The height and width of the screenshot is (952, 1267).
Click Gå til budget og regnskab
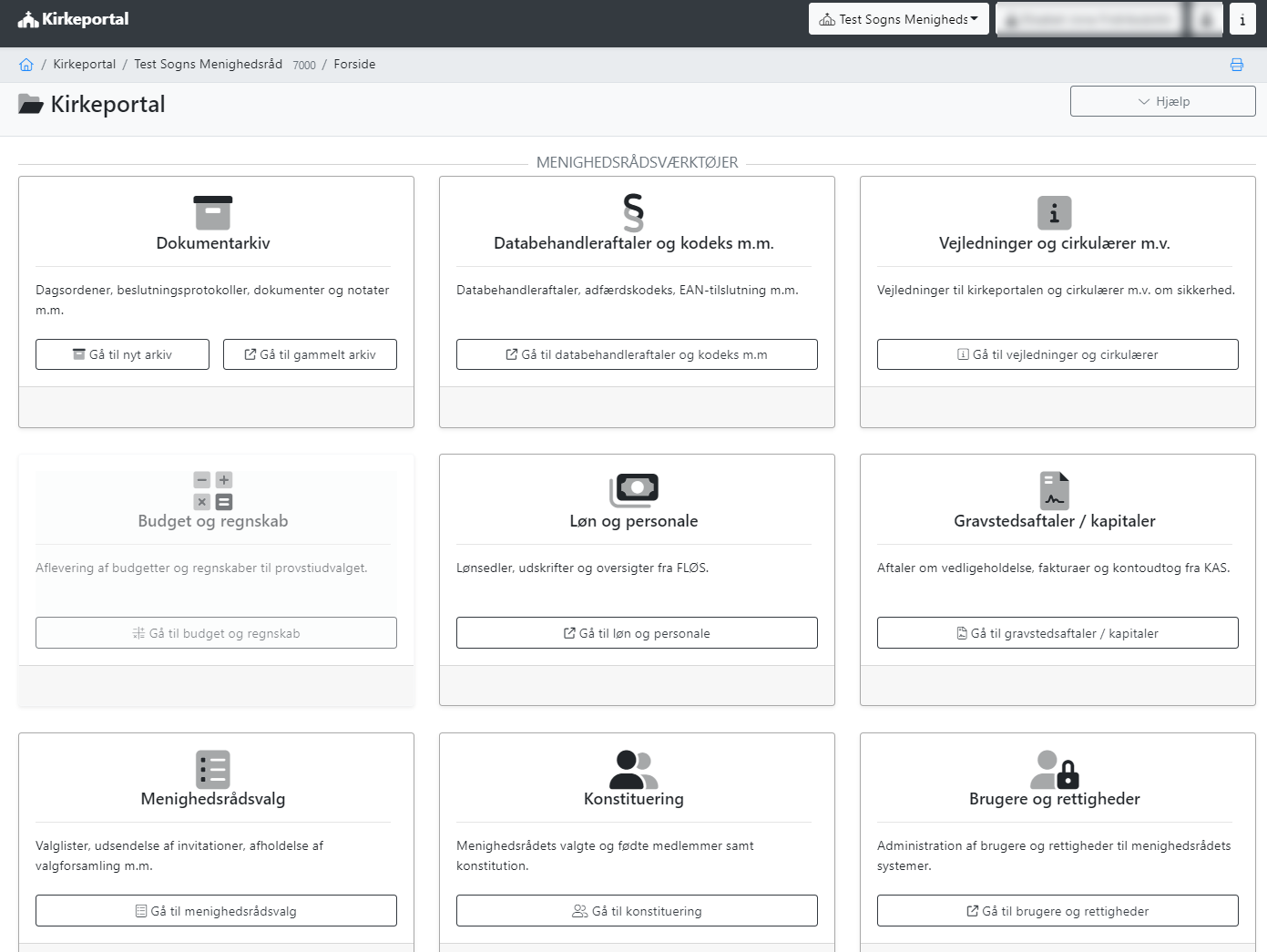click(x=216, y=633)
